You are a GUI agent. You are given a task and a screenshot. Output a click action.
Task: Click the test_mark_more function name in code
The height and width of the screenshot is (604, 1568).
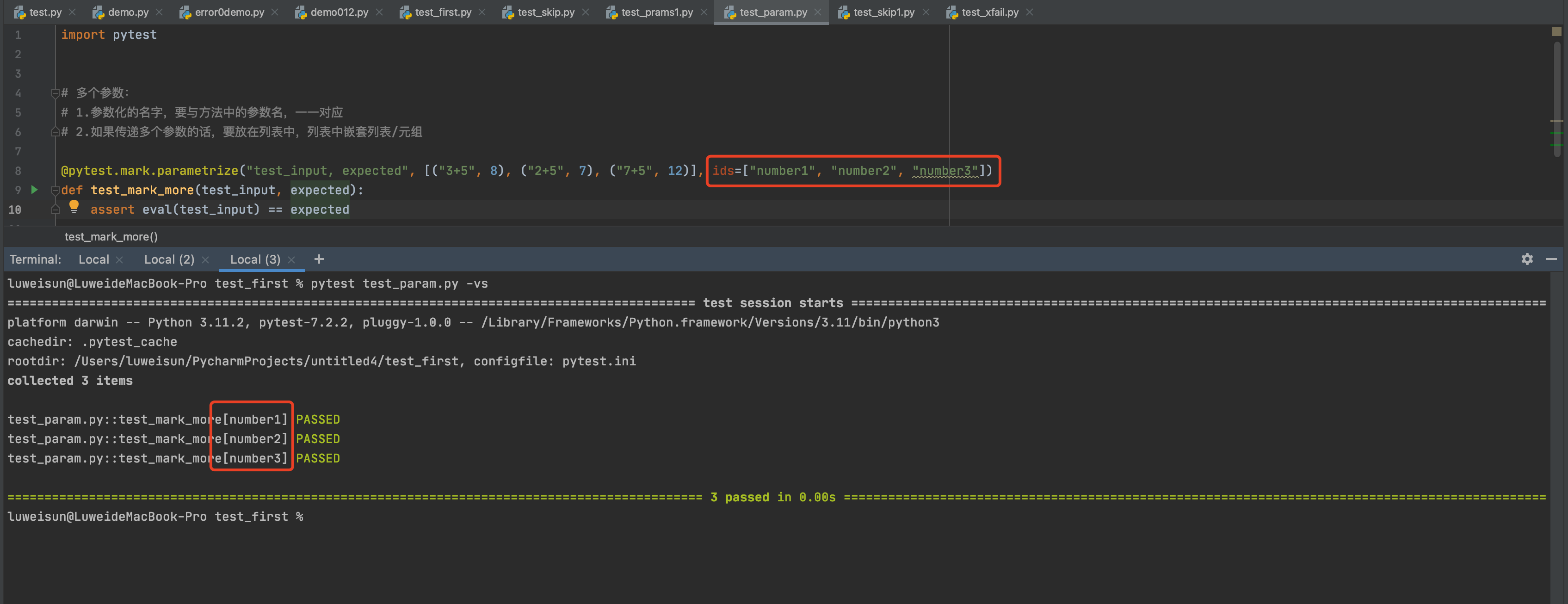(142, 190)
